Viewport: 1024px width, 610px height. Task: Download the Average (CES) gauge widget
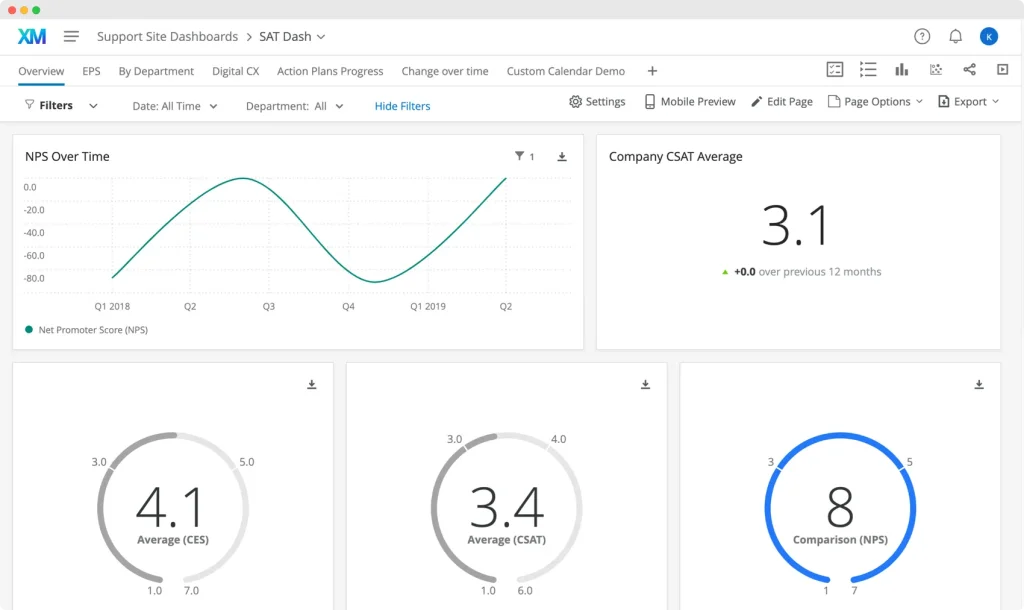coord(312,385)
